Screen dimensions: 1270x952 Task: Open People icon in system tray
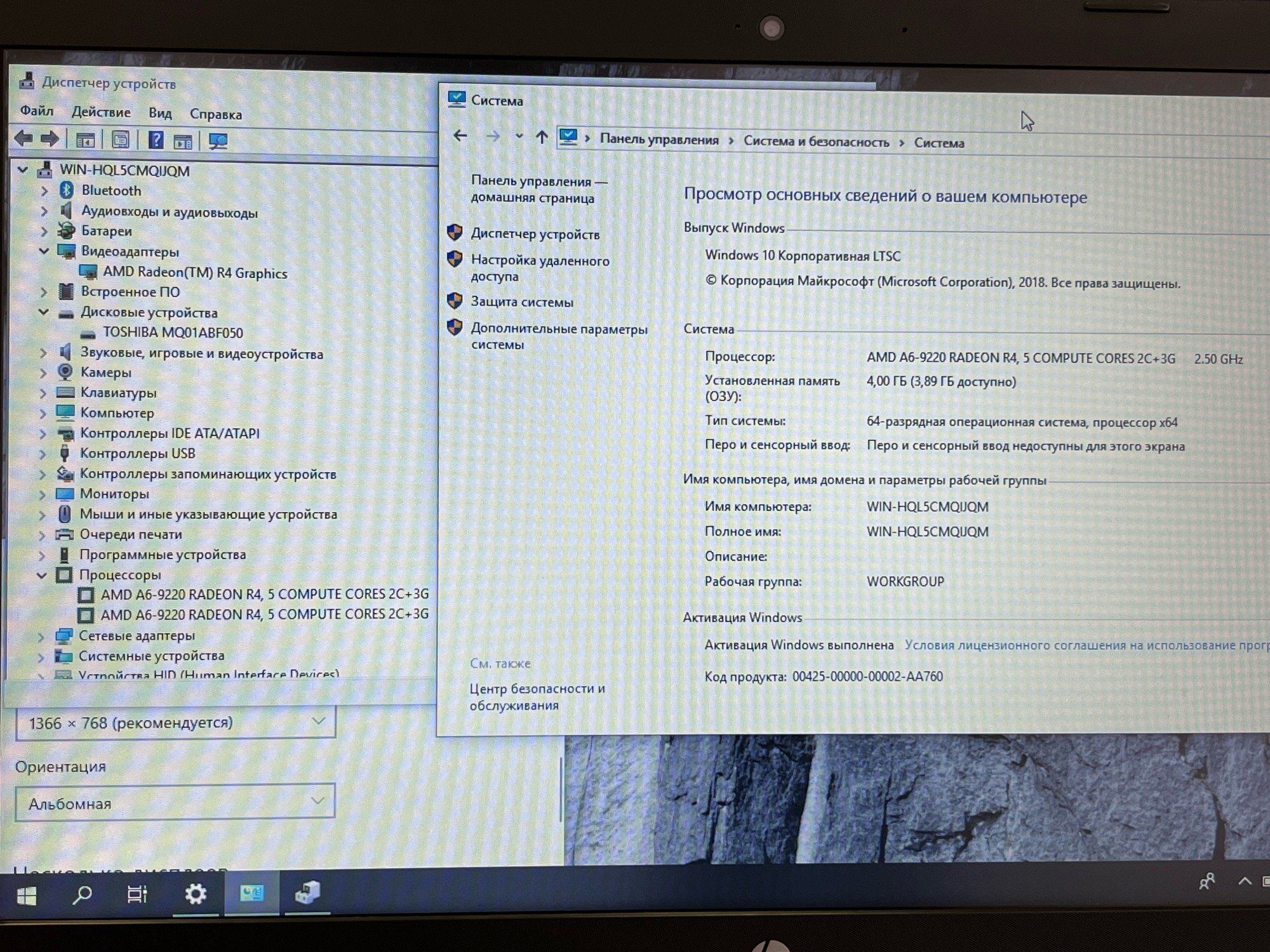(1206, 882)
